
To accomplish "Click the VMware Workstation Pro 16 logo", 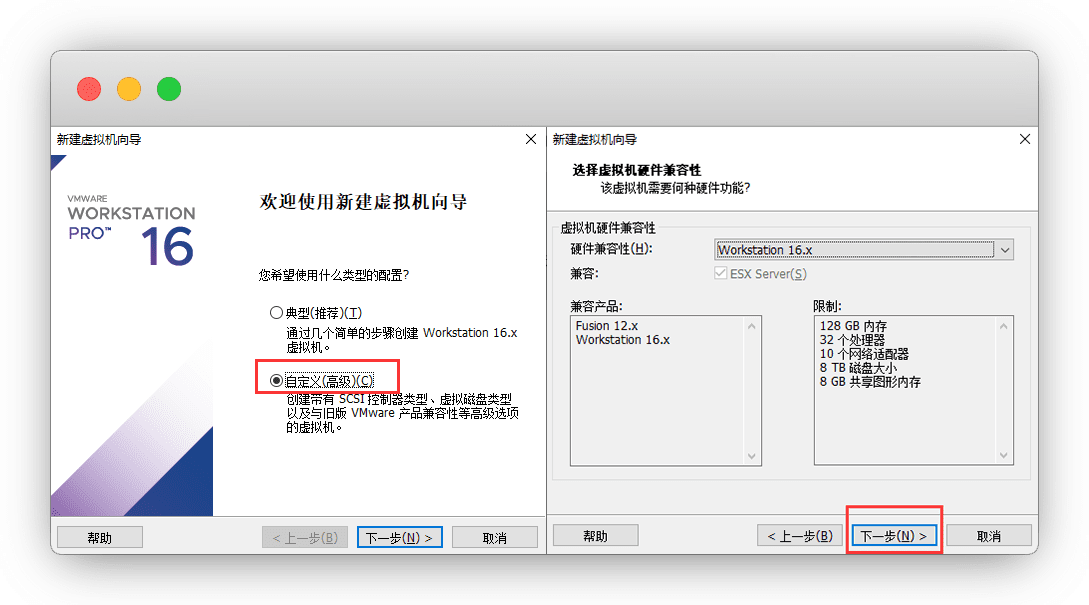I will tap(131, 229).
